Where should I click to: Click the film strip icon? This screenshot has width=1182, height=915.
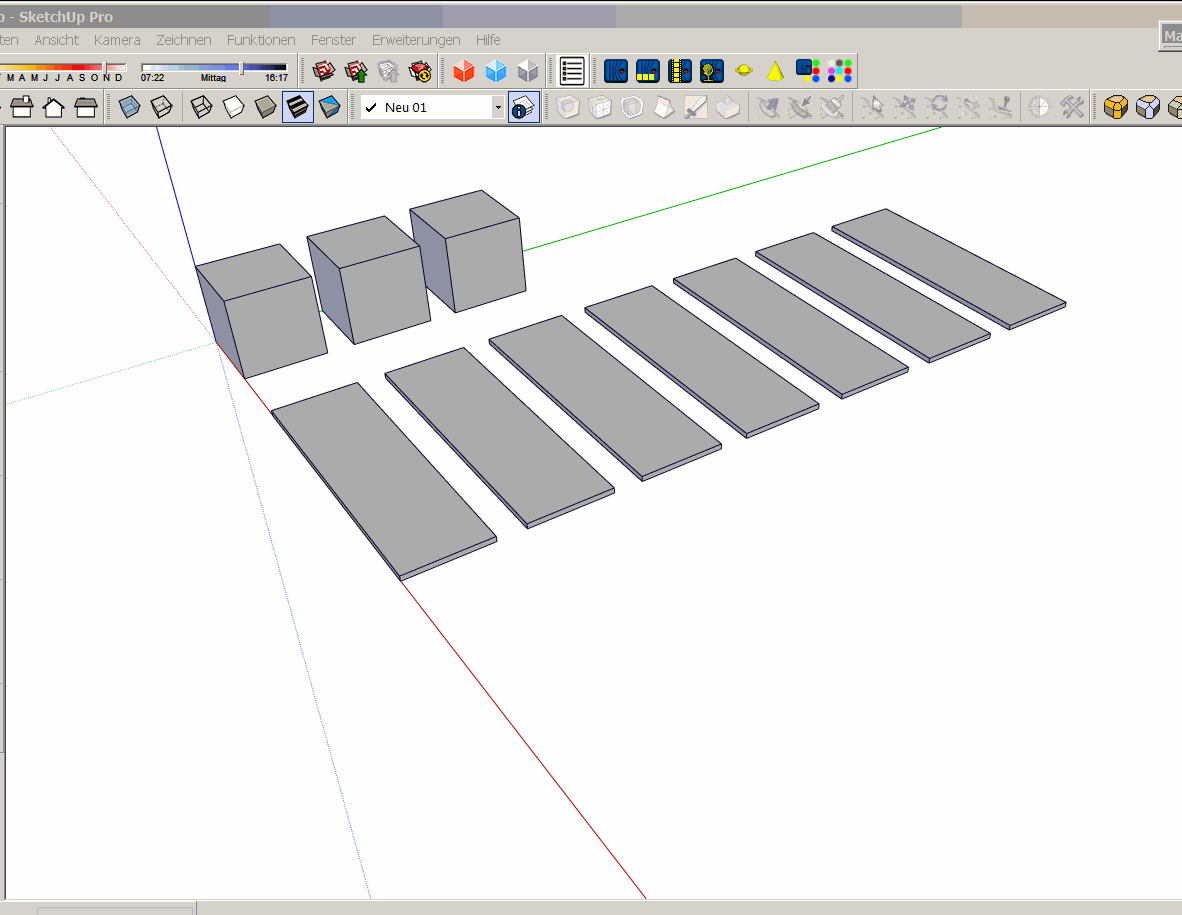click(680, 71)
